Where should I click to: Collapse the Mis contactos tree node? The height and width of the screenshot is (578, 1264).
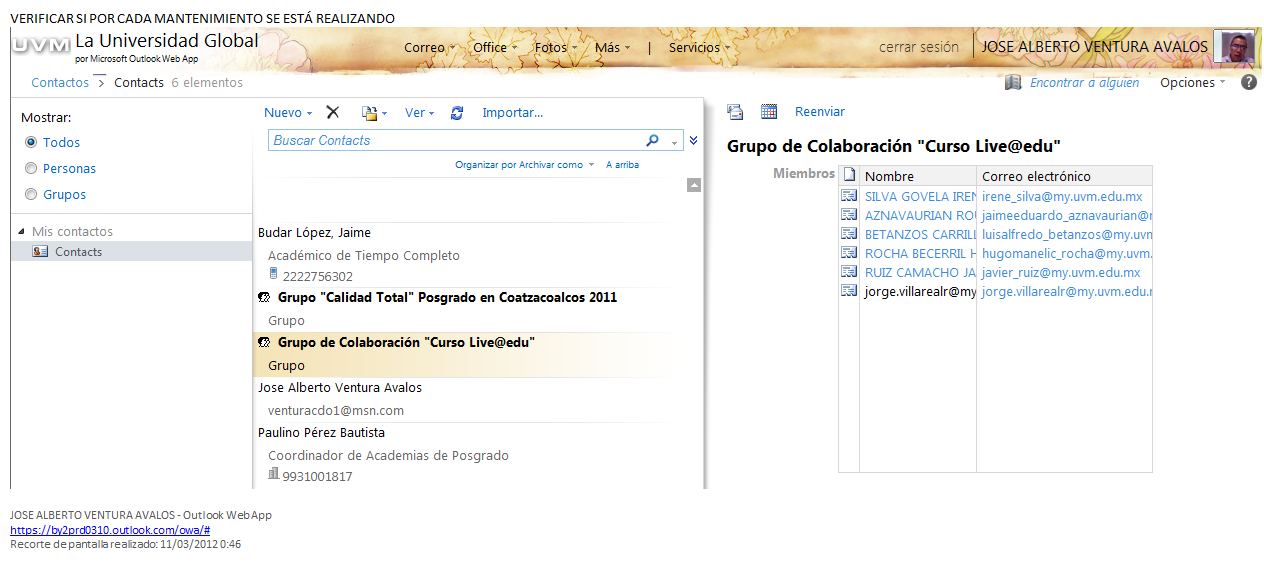coord(22,232)
